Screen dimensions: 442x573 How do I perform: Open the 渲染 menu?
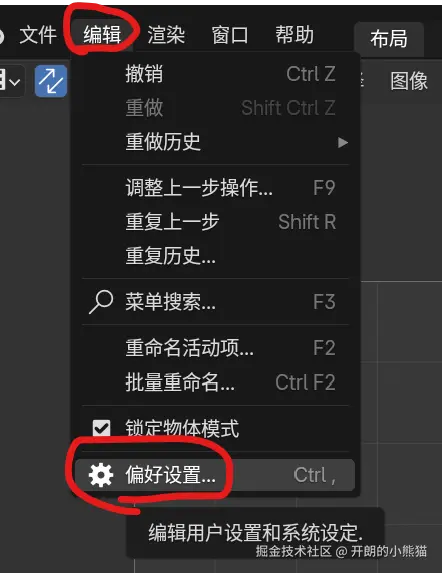coord(166,35)
